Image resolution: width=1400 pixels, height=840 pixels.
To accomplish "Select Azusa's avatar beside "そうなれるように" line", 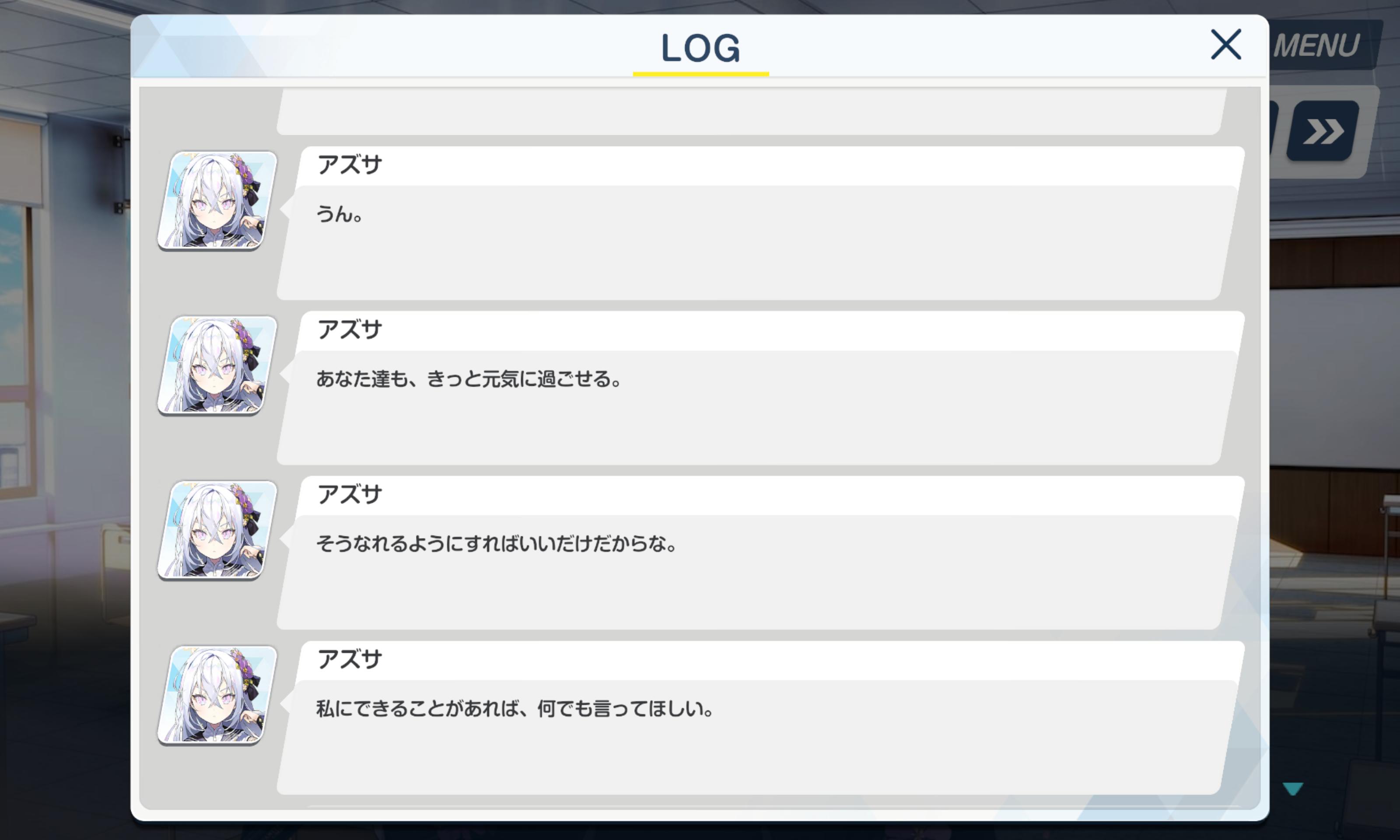I will [x=217, y=530].
